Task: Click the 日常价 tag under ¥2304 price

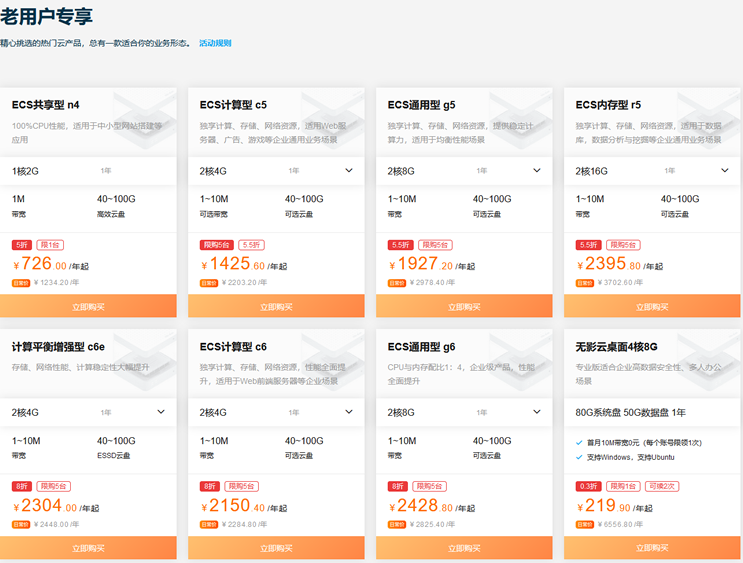Action: pos(21,524)
